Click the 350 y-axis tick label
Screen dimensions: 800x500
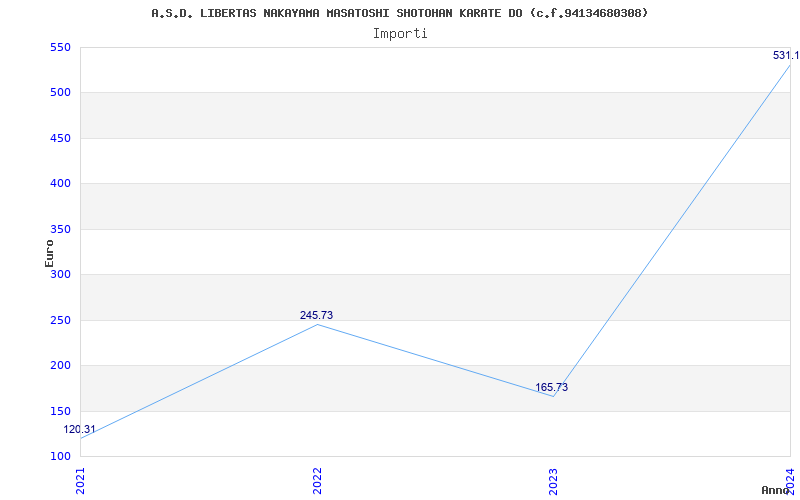coord(60,229)
